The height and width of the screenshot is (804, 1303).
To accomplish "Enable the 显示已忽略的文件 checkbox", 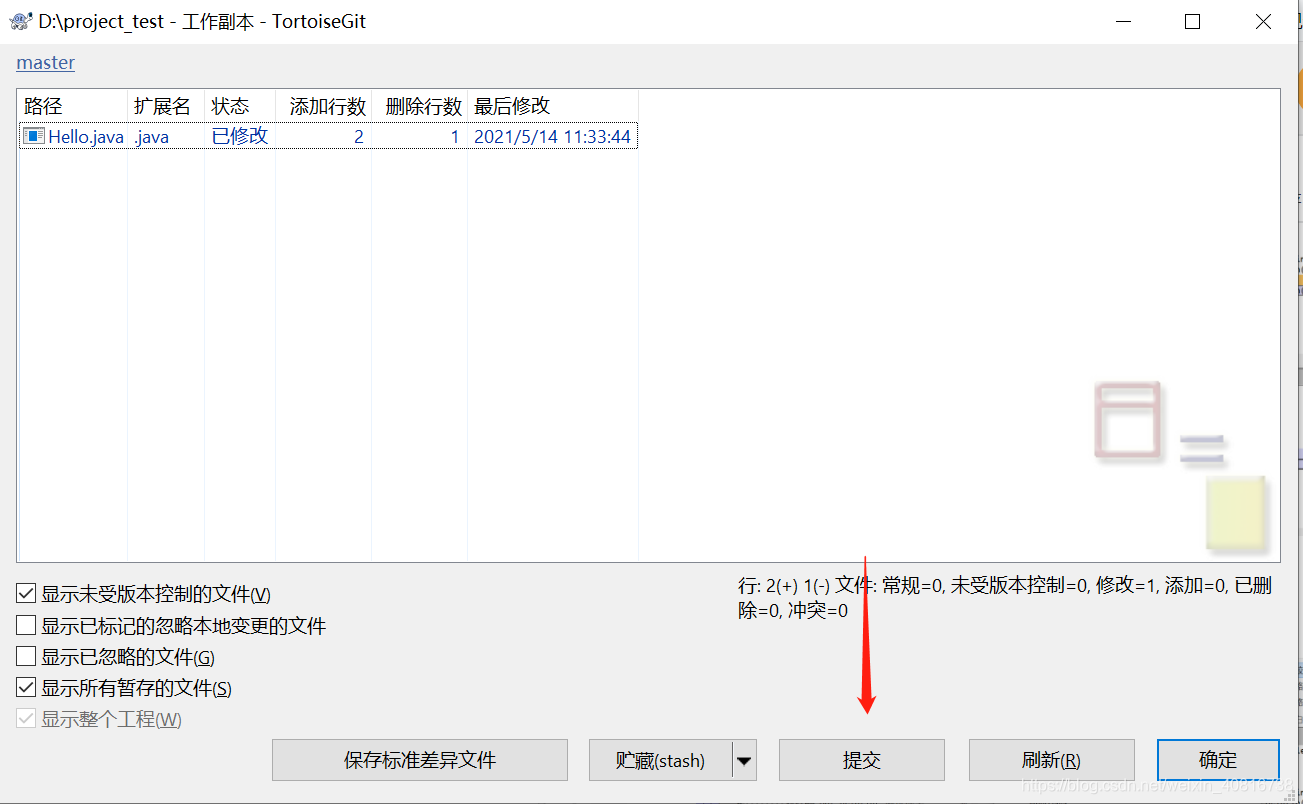I will coord(26,656).
